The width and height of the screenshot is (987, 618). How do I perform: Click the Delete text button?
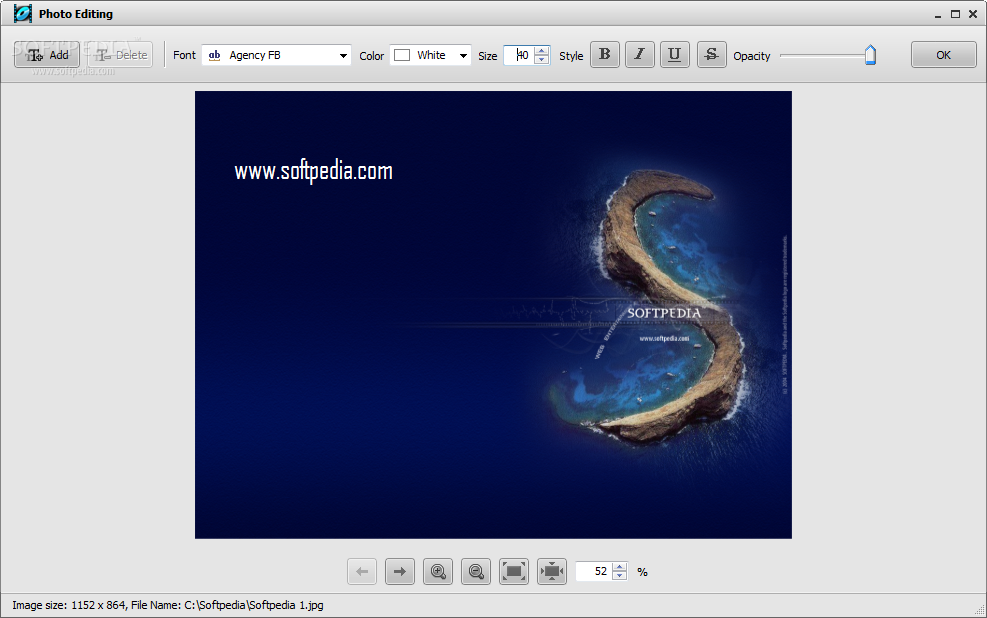point(121,55)
